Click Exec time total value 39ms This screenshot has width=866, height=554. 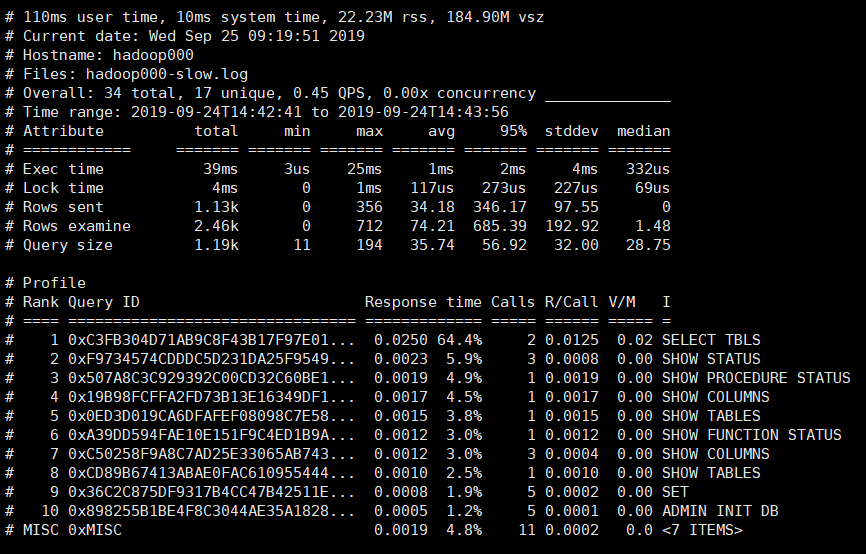coord(220,169)
